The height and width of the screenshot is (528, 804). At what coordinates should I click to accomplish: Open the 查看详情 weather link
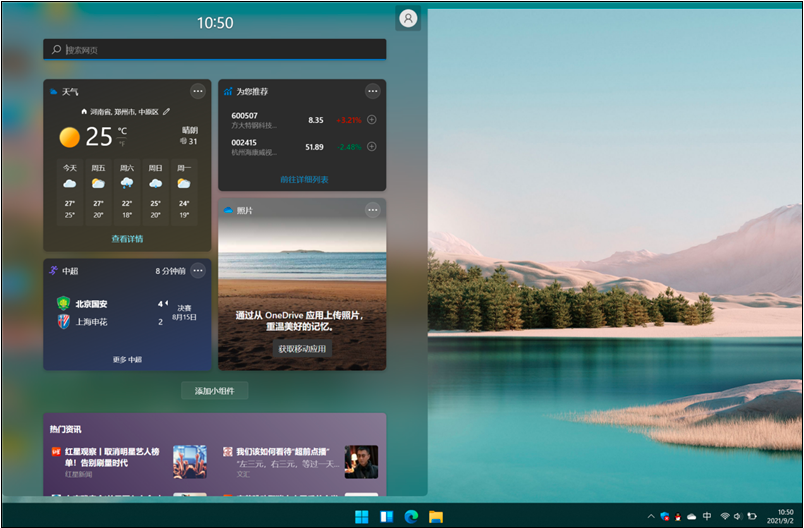pyautogui.click(x=127, y=239)
